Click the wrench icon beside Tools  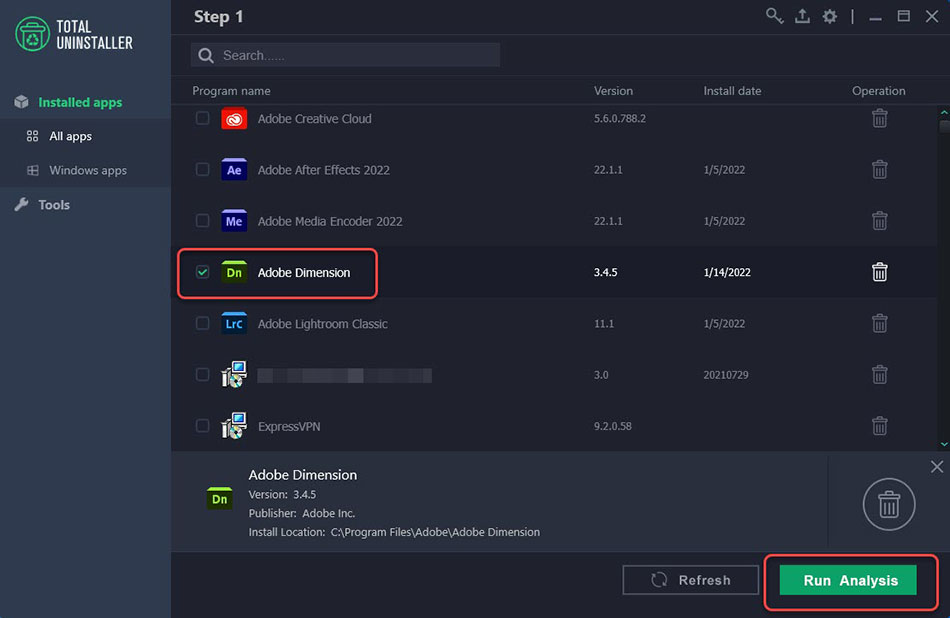[x=22, y=205]
